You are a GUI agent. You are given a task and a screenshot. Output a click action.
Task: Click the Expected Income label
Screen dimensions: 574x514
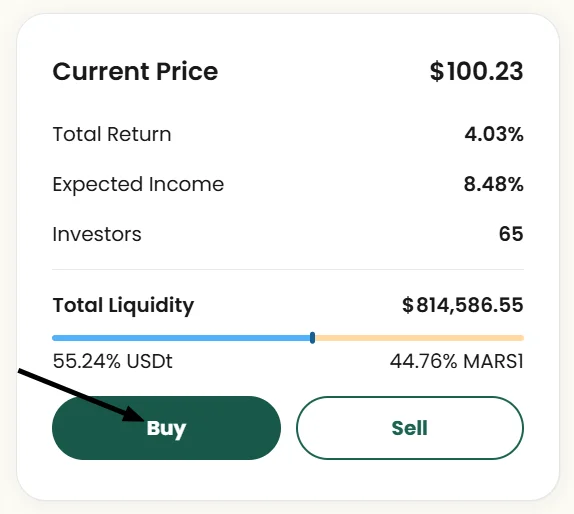[x=138, y=184]
